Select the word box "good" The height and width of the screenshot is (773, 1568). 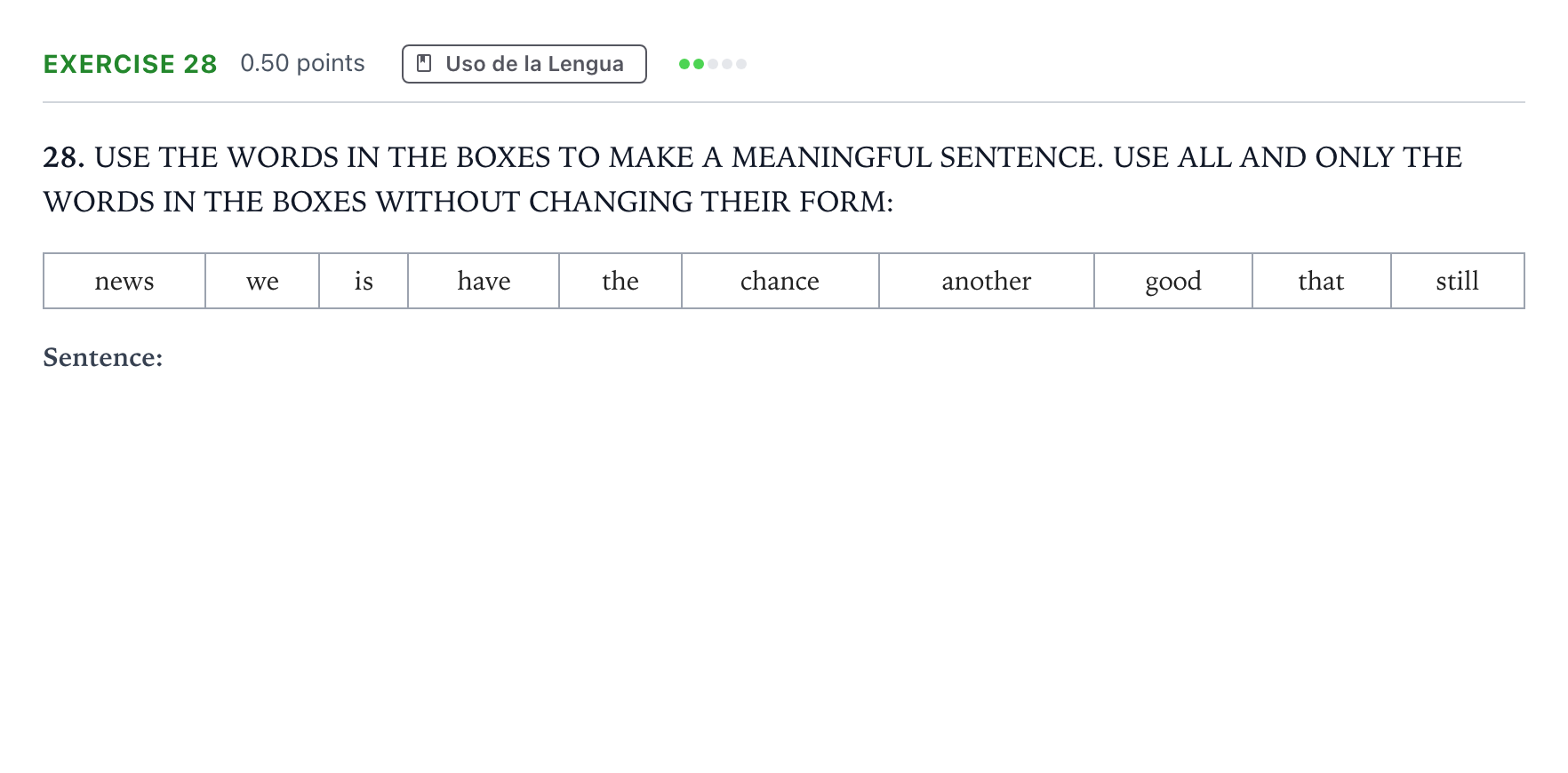pyautogui.click(x=1173, y=281)
